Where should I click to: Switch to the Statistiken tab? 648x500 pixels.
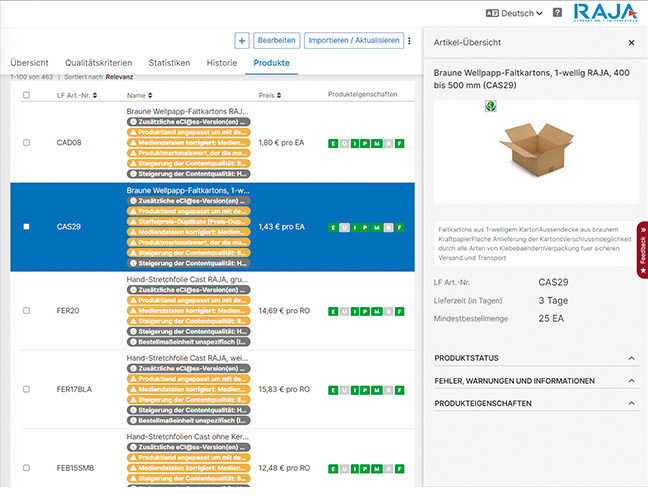169,63
